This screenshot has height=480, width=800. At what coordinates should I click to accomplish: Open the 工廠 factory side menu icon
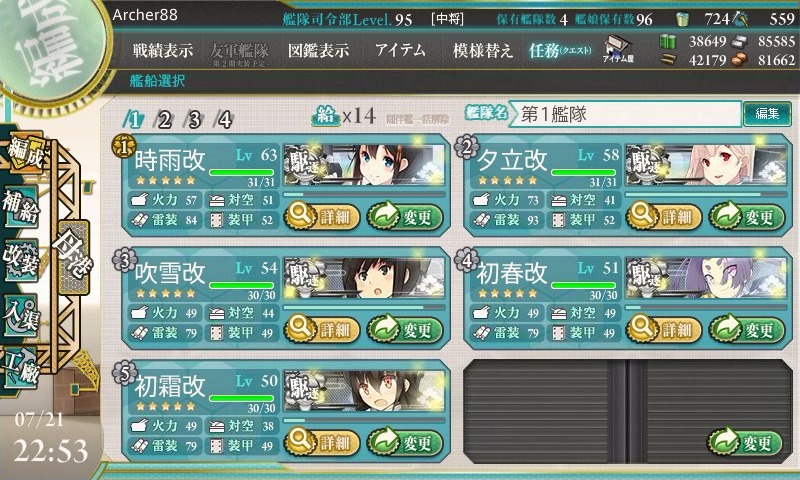[21, 368]
